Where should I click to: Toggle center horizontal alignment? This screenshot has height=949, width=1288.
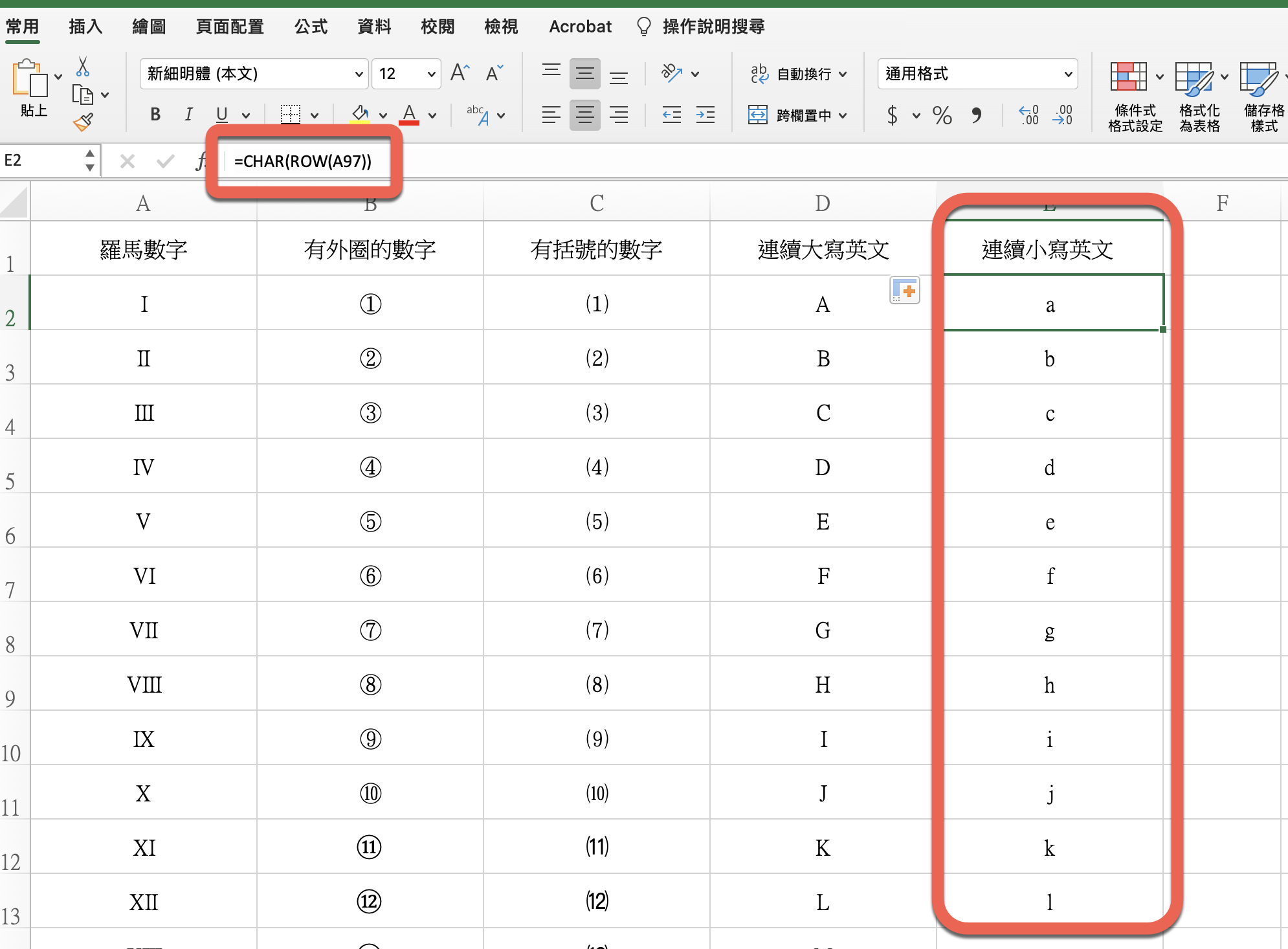point(584,115)
